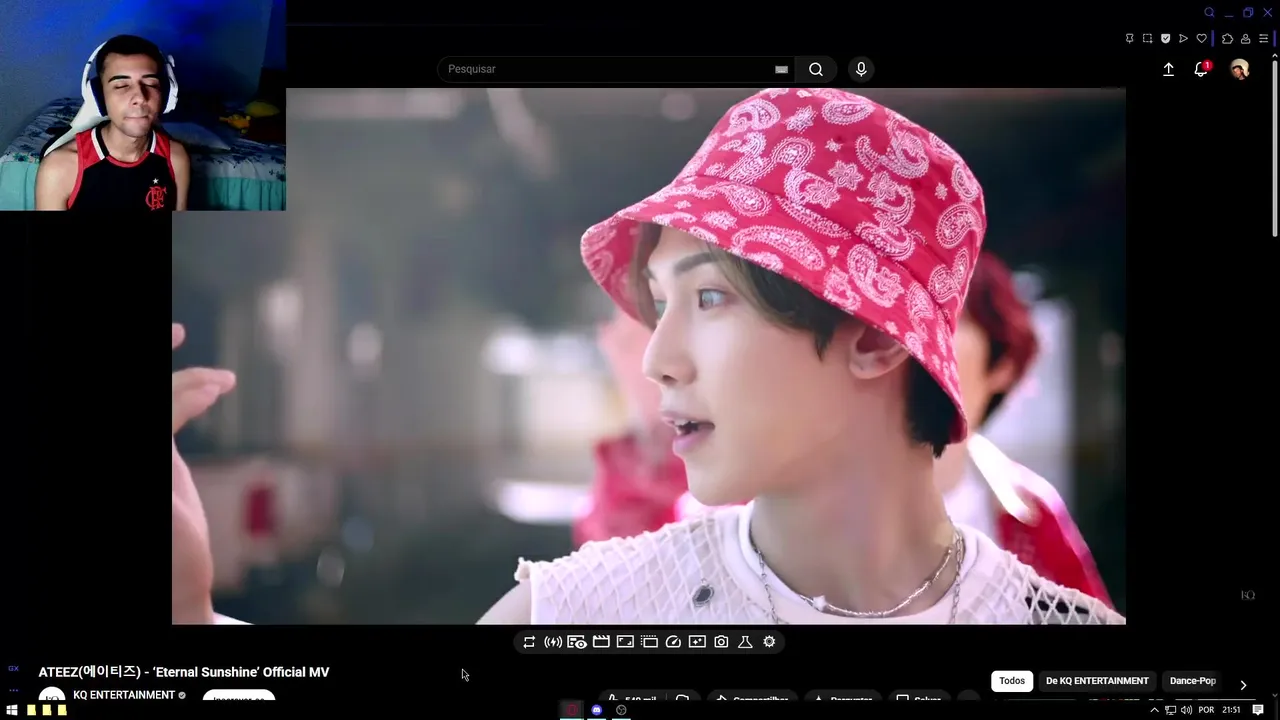Expand the system tray hidden icons chevron
1280x720 pixels.
tap(1154, 710)
